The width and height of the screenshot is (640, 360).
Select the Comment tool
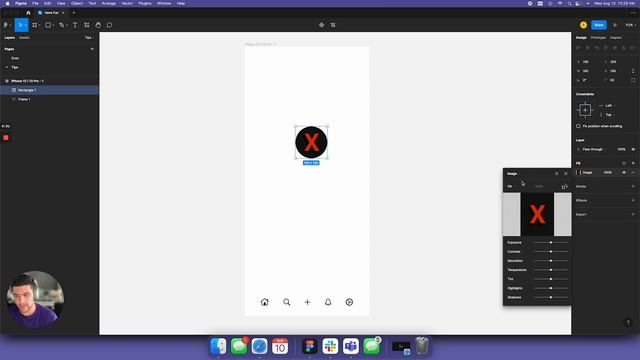(109, 25)
